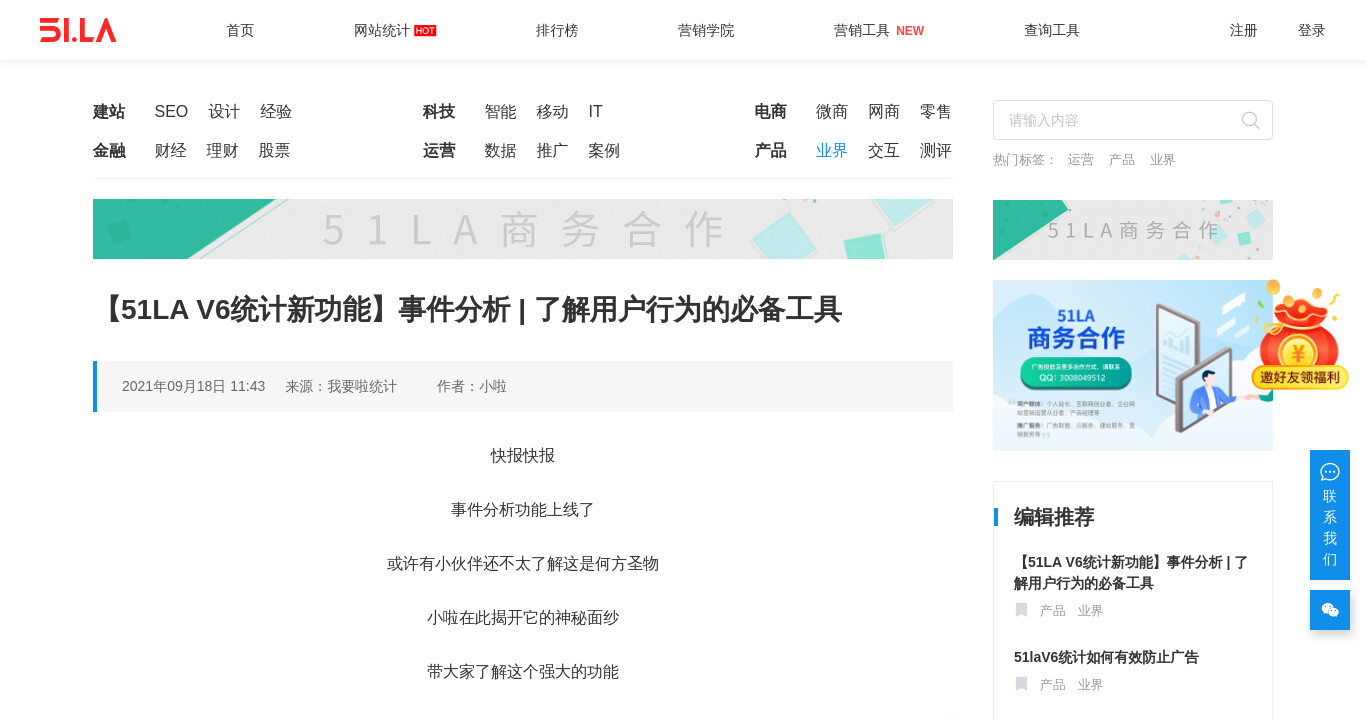Select the 理财 category
1366x720 pixels.
click(222, 151)
